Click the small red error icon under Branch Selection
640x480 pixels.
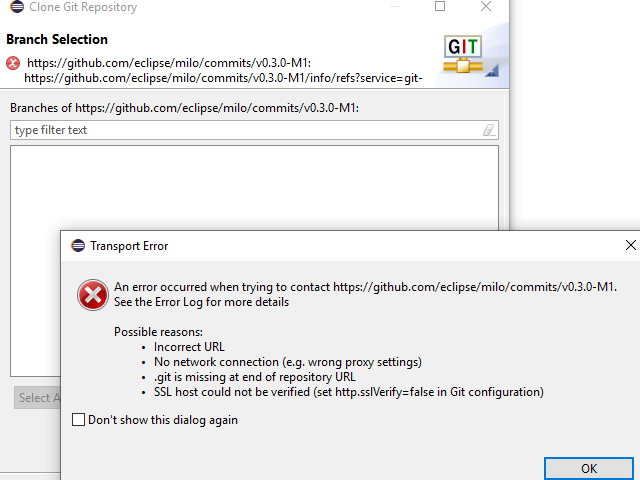coord(12,63)
